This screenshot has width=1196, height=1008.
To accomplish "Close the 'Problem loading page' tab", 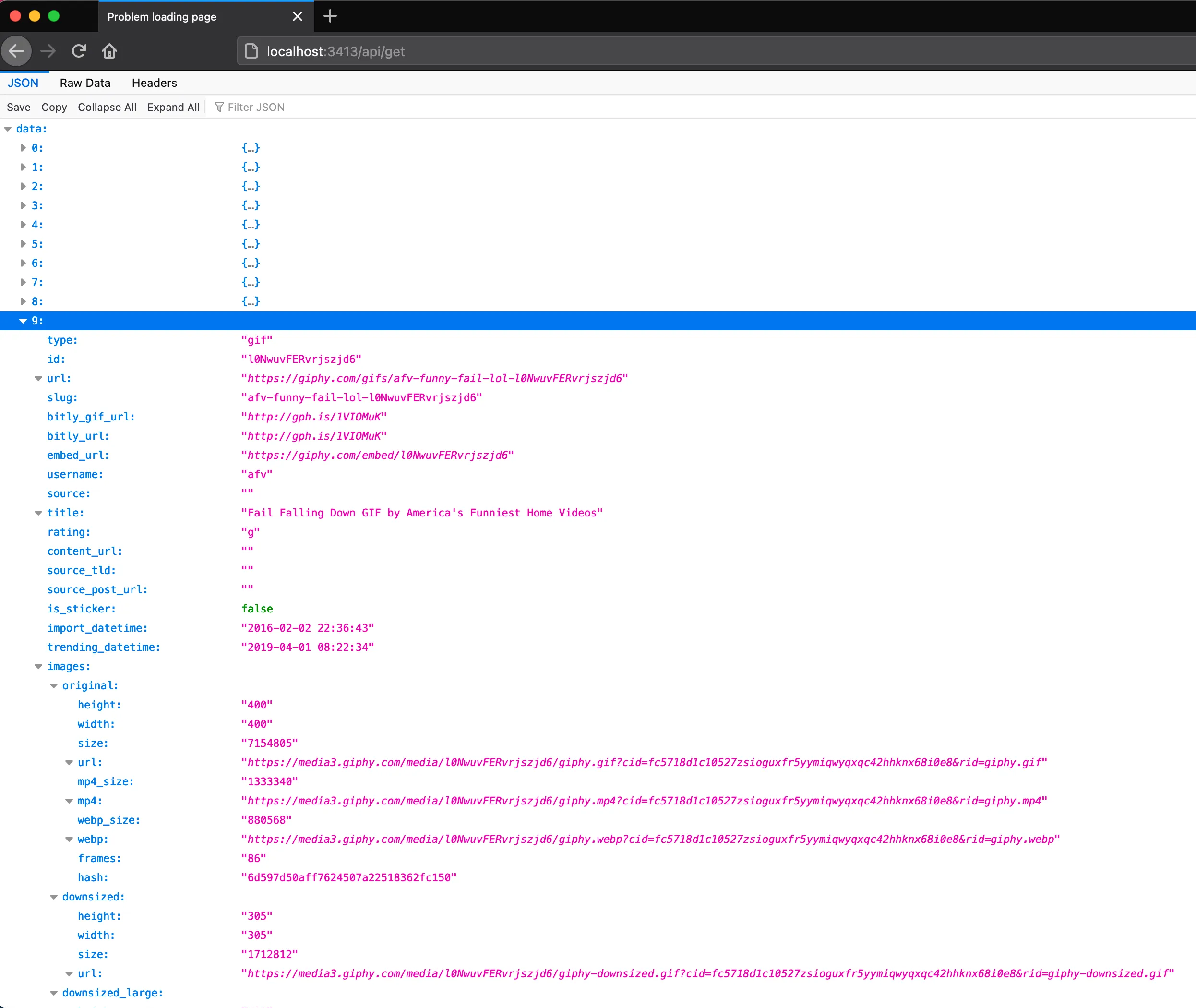I will tap(297, 17).
